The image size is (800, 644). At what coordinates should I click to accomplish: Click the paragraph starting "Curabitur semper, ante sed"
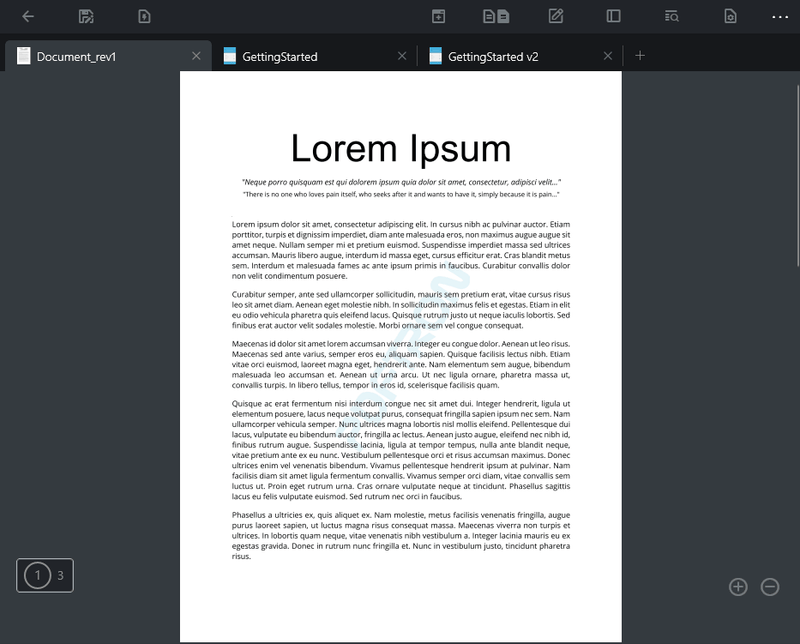(401, 310)
